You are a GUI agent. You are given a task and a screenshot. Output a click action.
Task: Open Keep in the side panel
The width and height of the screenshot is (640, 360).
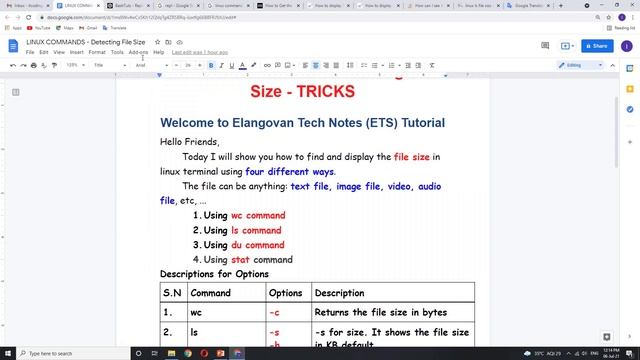point(630,89)
